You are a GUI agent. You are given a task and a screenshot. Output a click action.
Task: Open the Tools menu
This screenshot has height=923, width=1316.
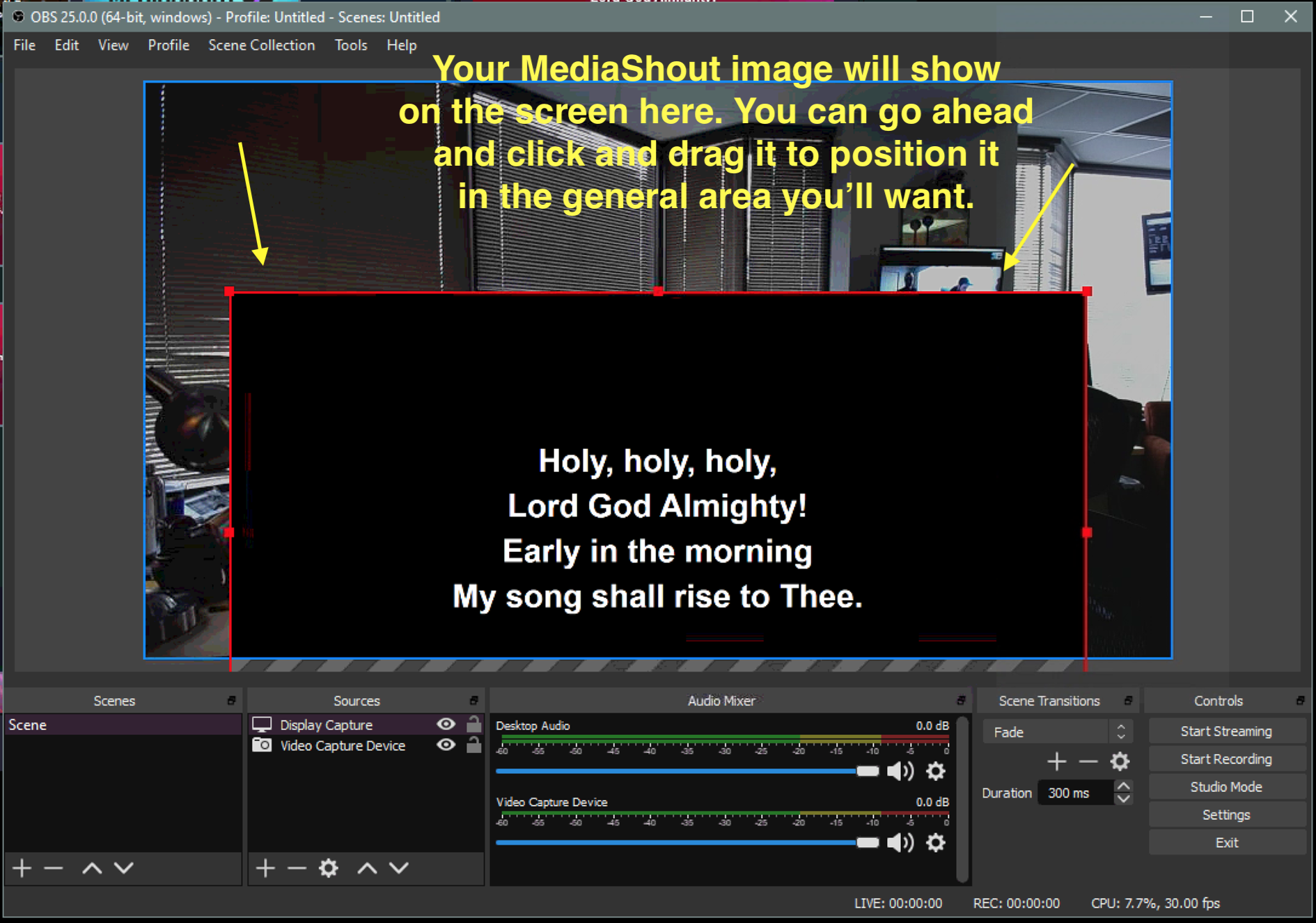click(350, 45)
